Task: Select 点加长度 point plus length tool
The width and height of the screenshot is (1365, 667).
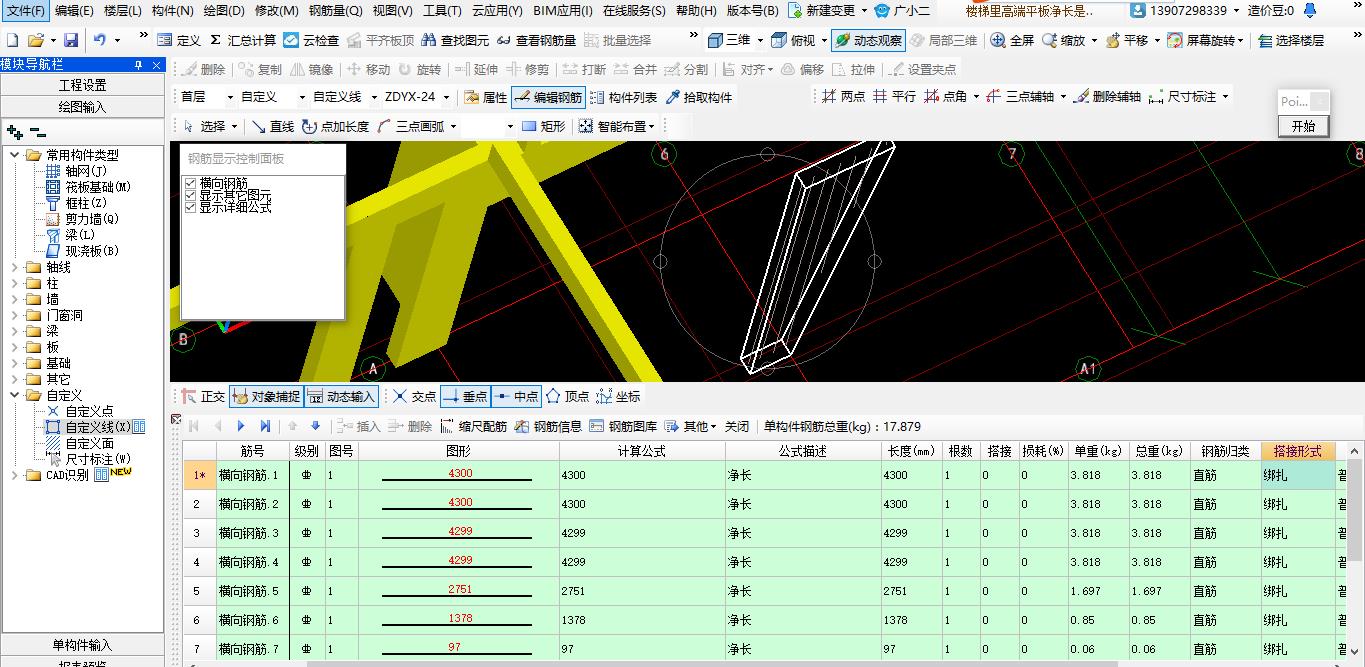Action: coord(335,127)
